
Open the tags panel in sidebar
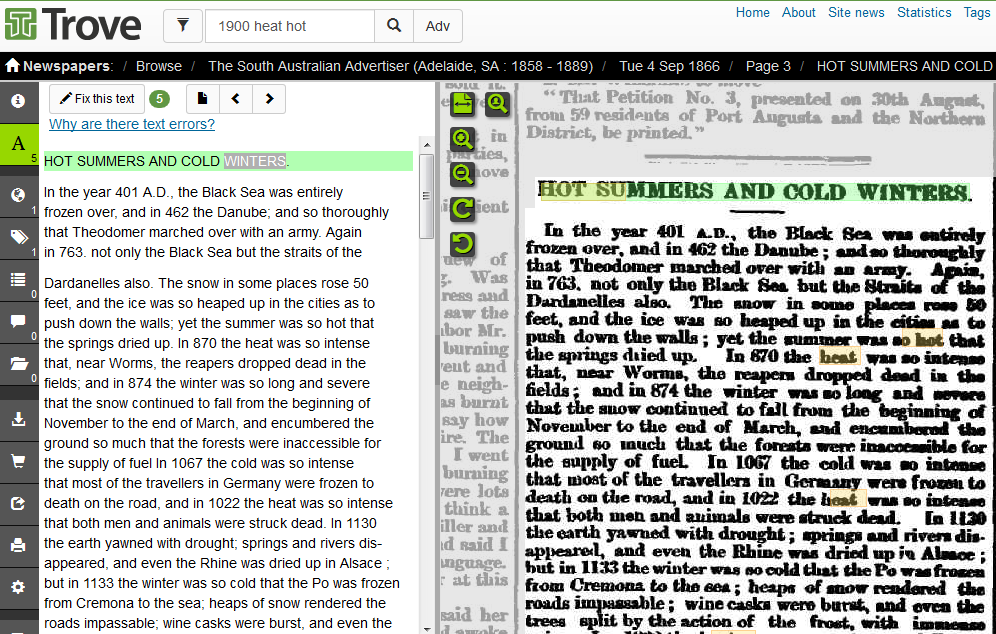pos(18,236)
